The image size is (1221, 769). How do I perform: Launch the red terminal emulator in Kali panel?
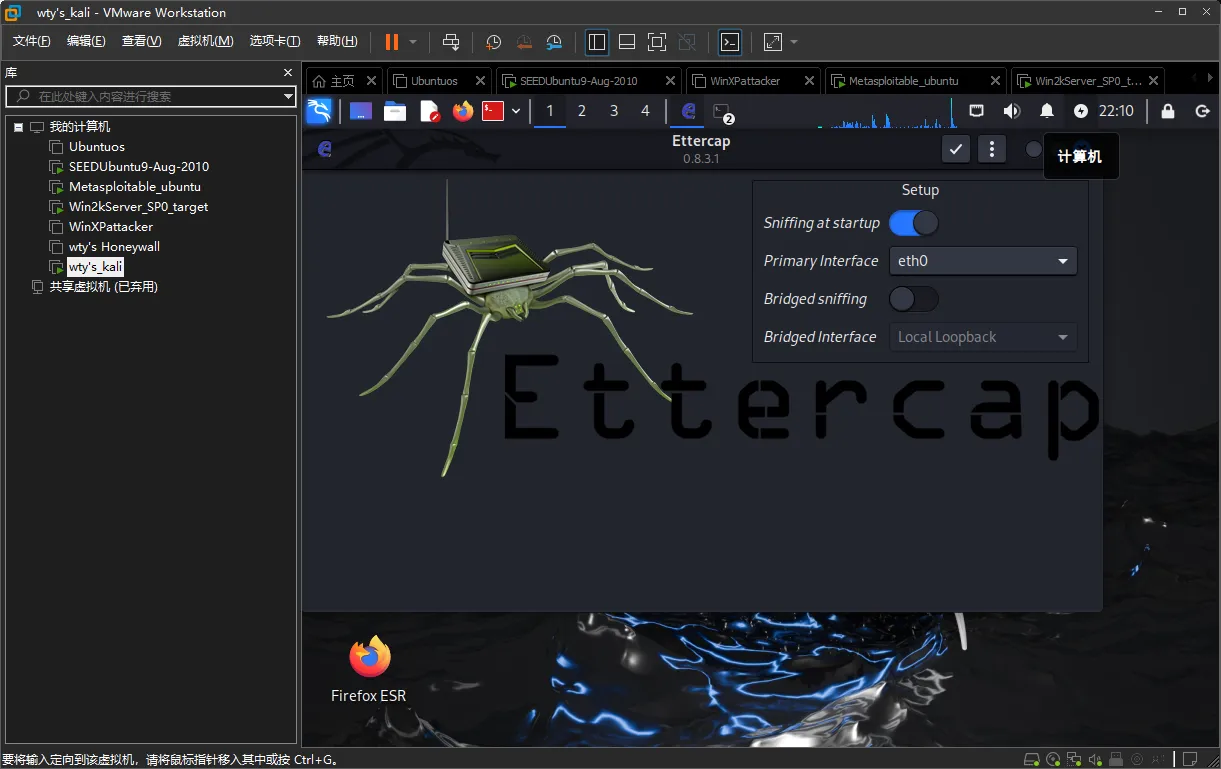(492, 111)
